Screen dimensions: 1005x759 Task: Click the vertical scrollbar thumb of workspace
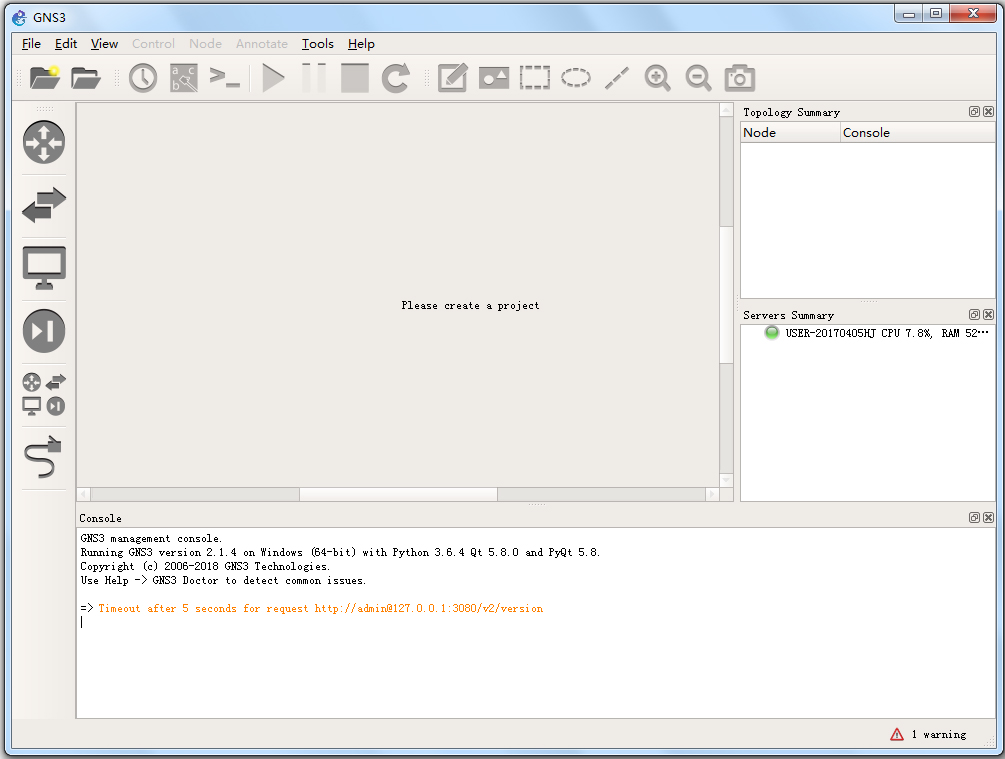tap(726, 295)
